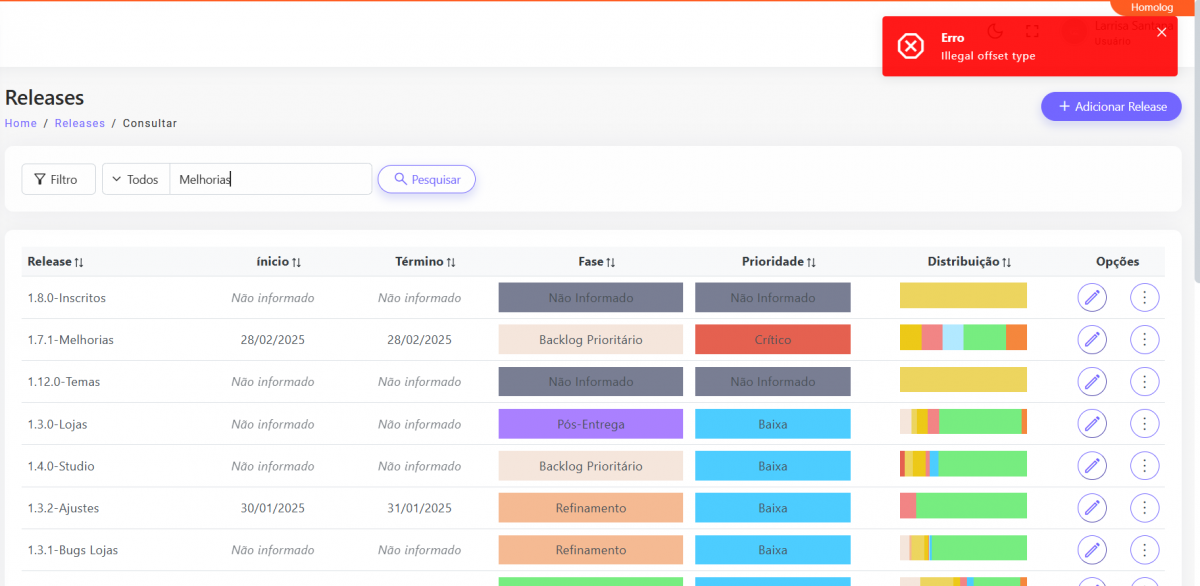This screenshot has height=586, width=1200.
Task: Click the Crítico priority badge
Action: [772, 340]
